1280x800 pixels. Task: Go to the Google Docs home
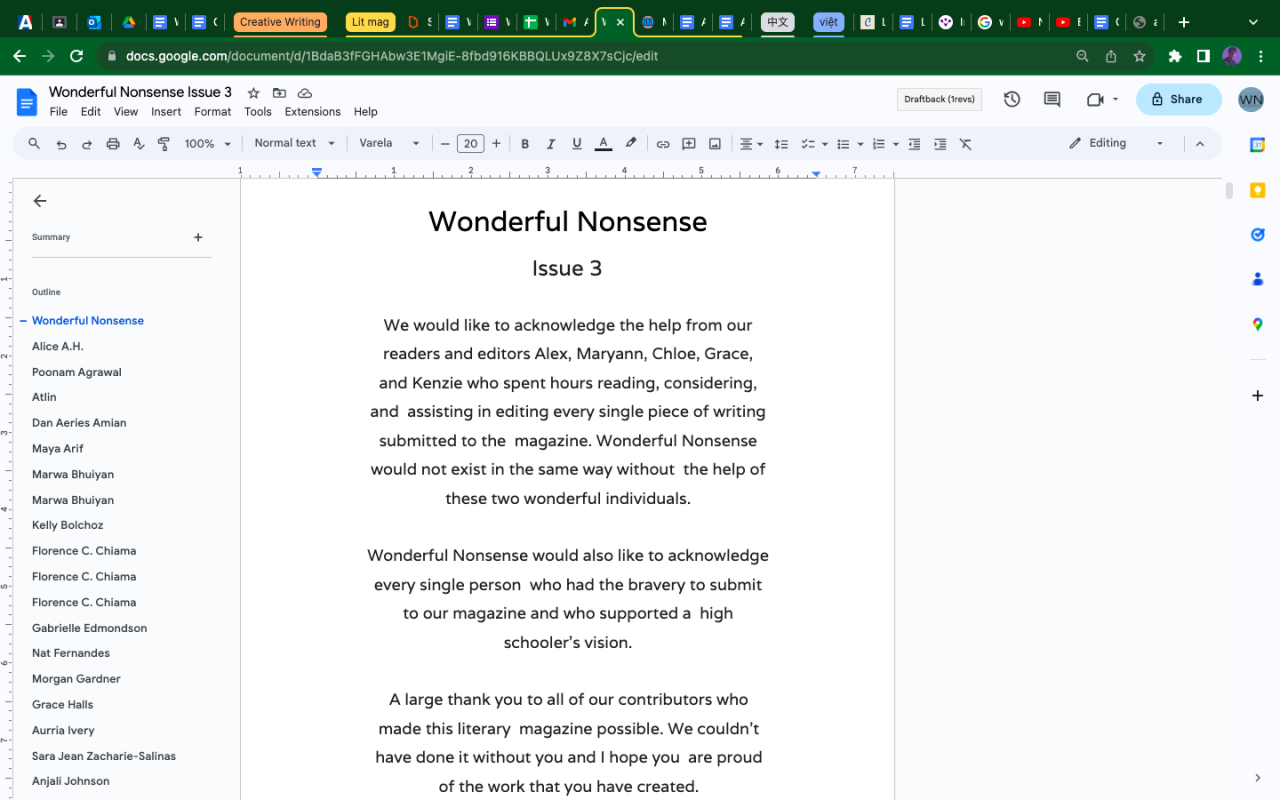pyautogui.click(x=27, y=101)
